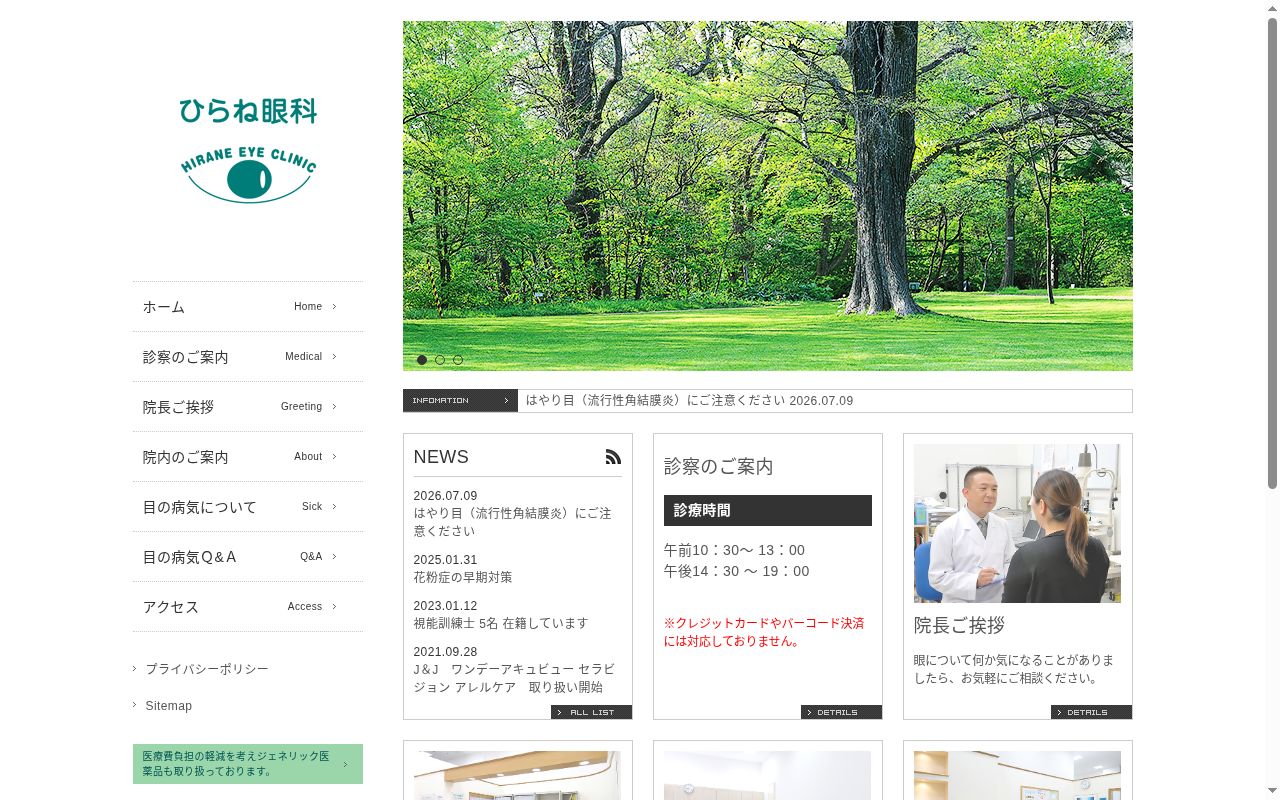Select the second slideshow dot
This screenshot has height=800, width=1280.
(440, 360)
